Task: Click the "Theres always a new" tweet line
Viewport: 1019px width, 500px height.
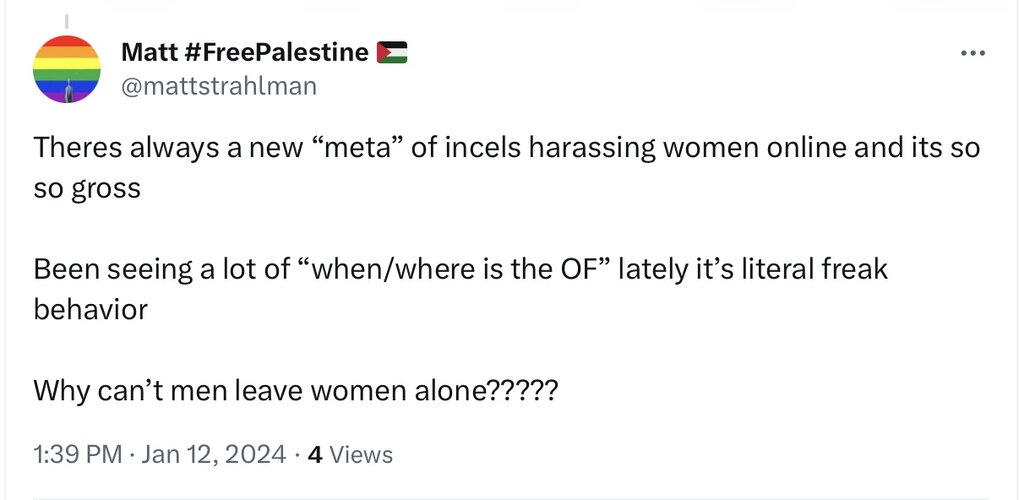Action: pyautogui.click(x=506, y=148)
